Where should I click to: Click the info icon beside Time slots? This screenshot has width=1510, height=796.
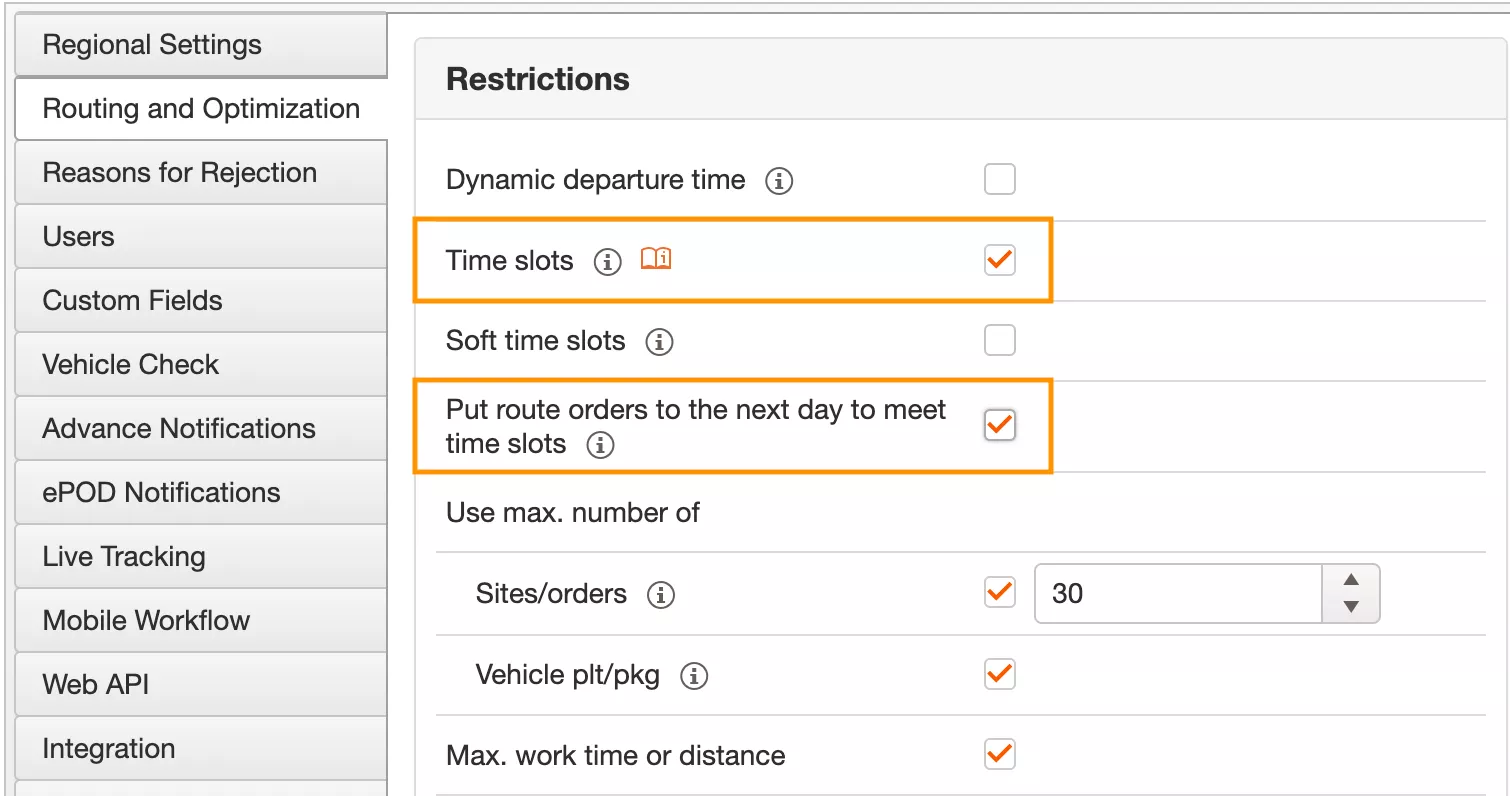607,262
